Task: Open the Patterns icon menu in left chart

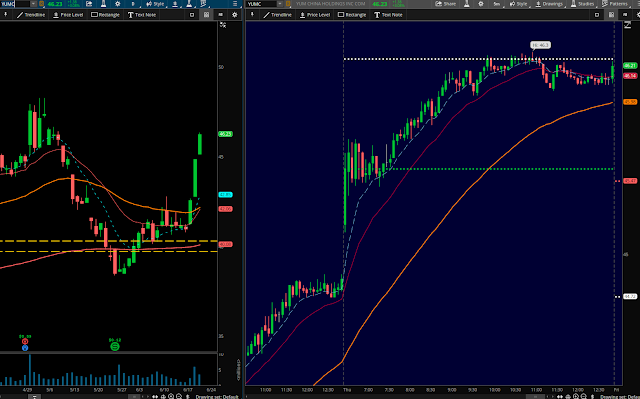Action: 203,4
